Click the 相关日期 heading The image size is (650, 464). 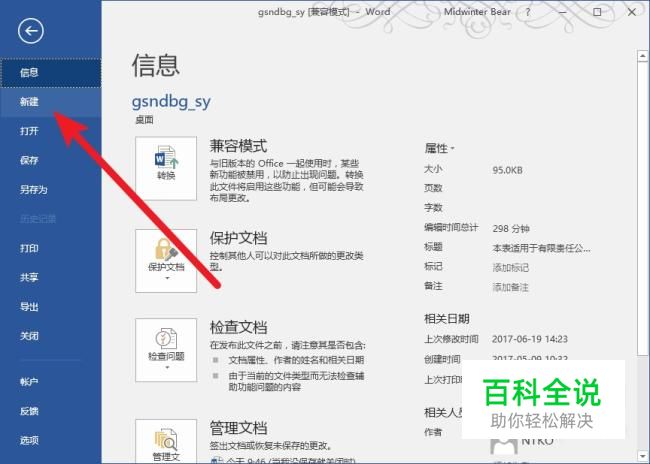[x=446, y=319]
